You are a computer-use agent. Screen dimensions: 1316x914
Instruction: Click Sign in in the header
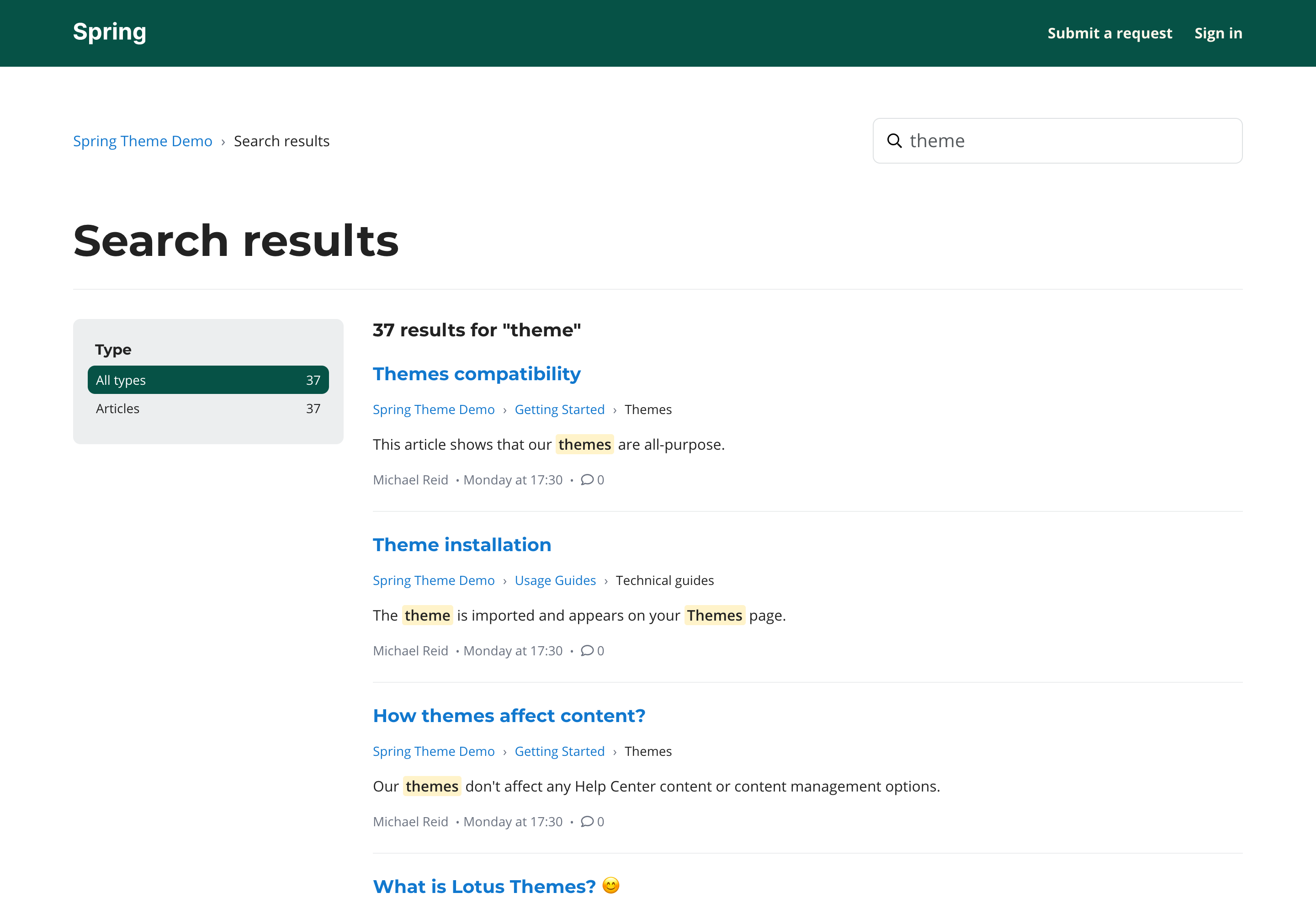click(1218, 33)
